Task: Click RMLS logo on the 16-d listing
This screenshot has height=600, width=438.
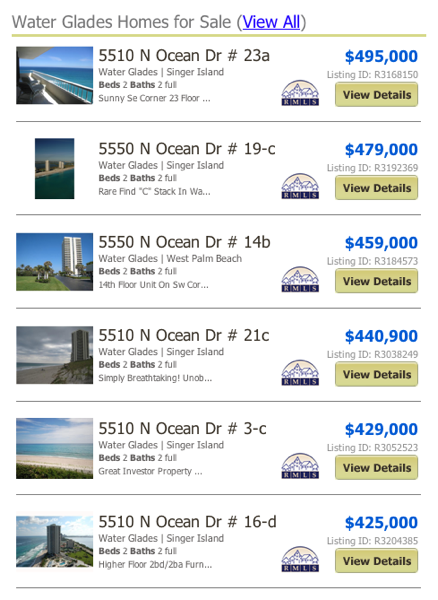Action: (x=300, y=559)
